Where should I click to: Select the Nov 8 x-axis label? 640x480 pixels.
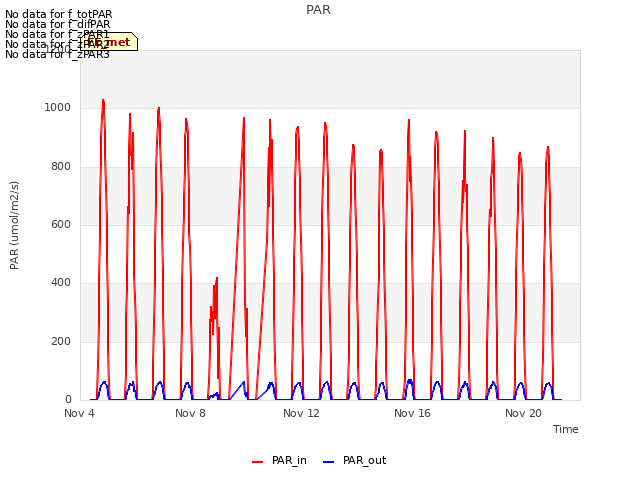pyautogui.click(x=190, y=413)
